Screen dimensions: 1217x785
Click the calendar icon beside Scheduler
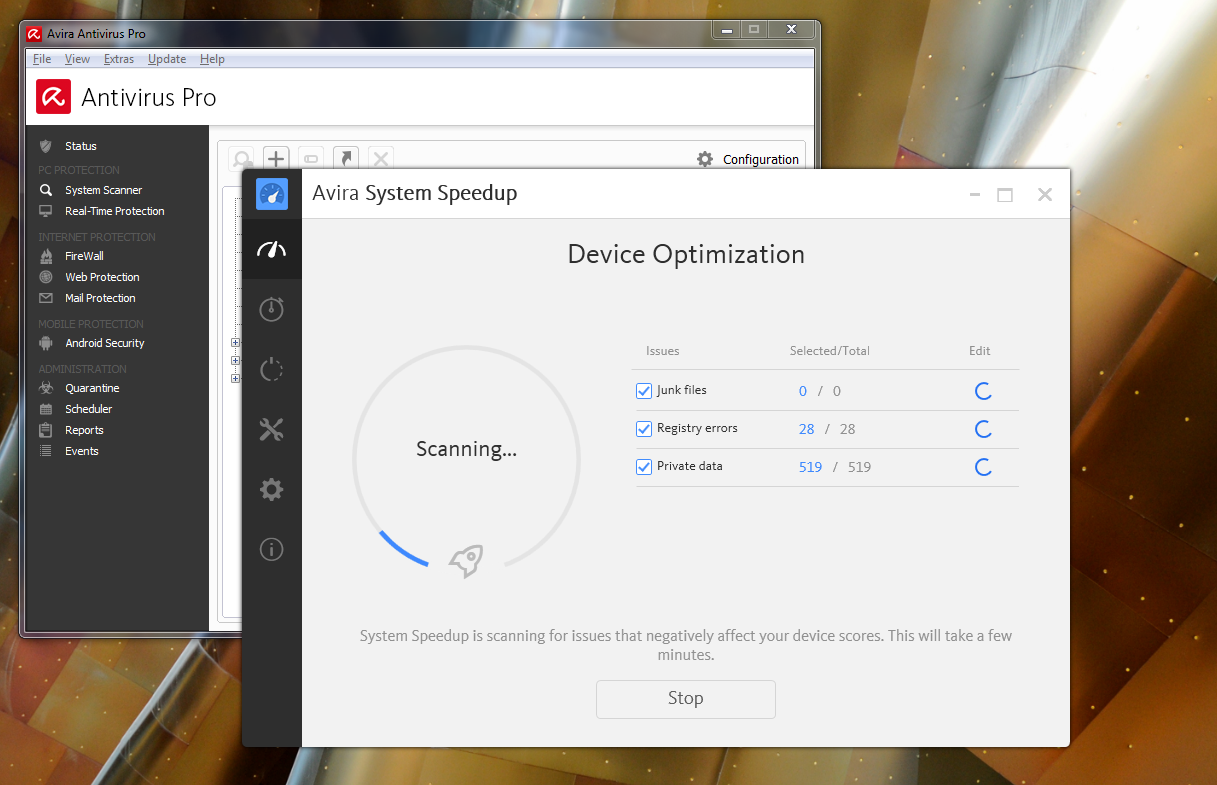45,409
